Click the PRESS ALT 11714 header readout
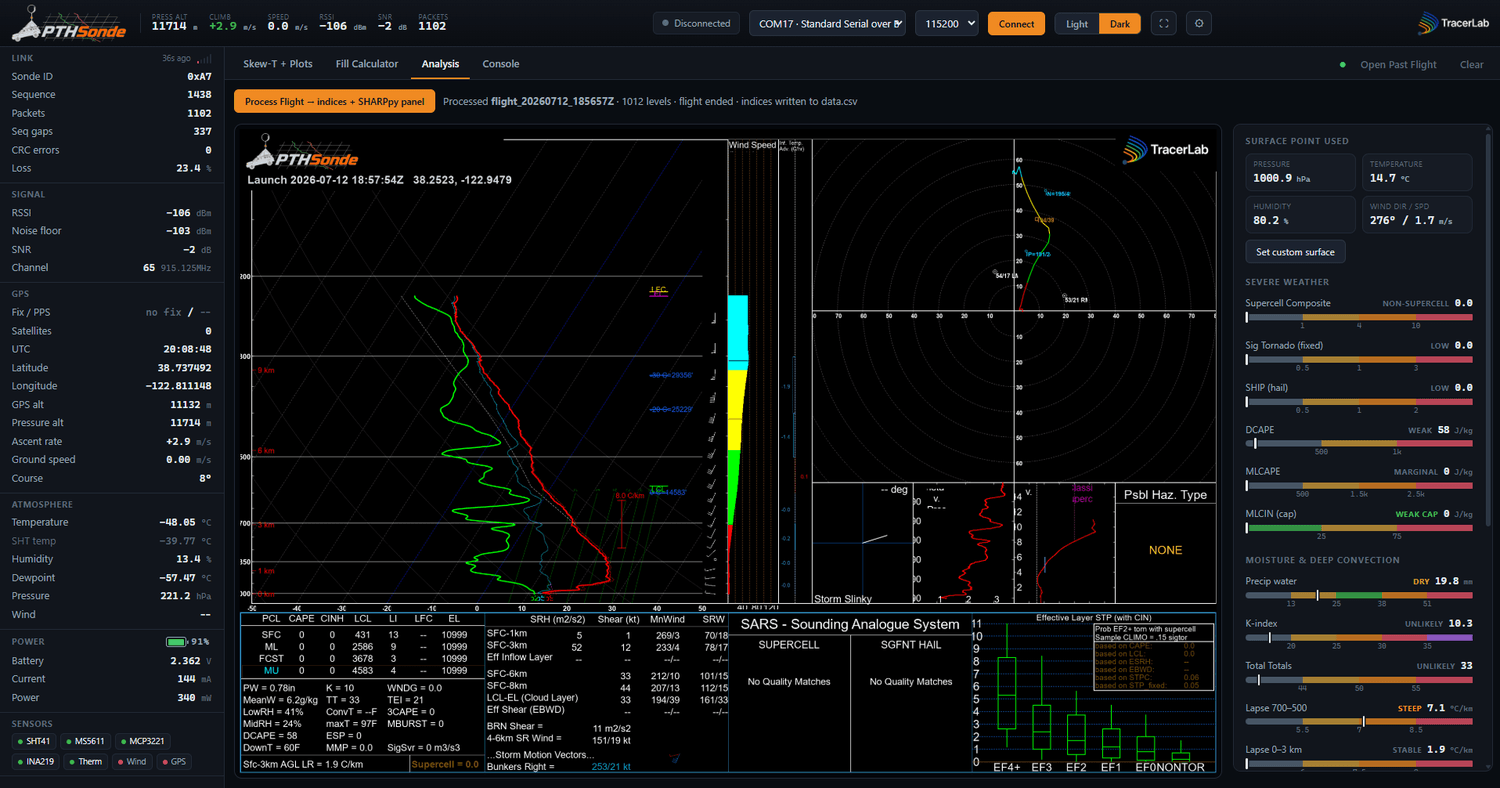The image size is (1500, 788). [174, 23]
